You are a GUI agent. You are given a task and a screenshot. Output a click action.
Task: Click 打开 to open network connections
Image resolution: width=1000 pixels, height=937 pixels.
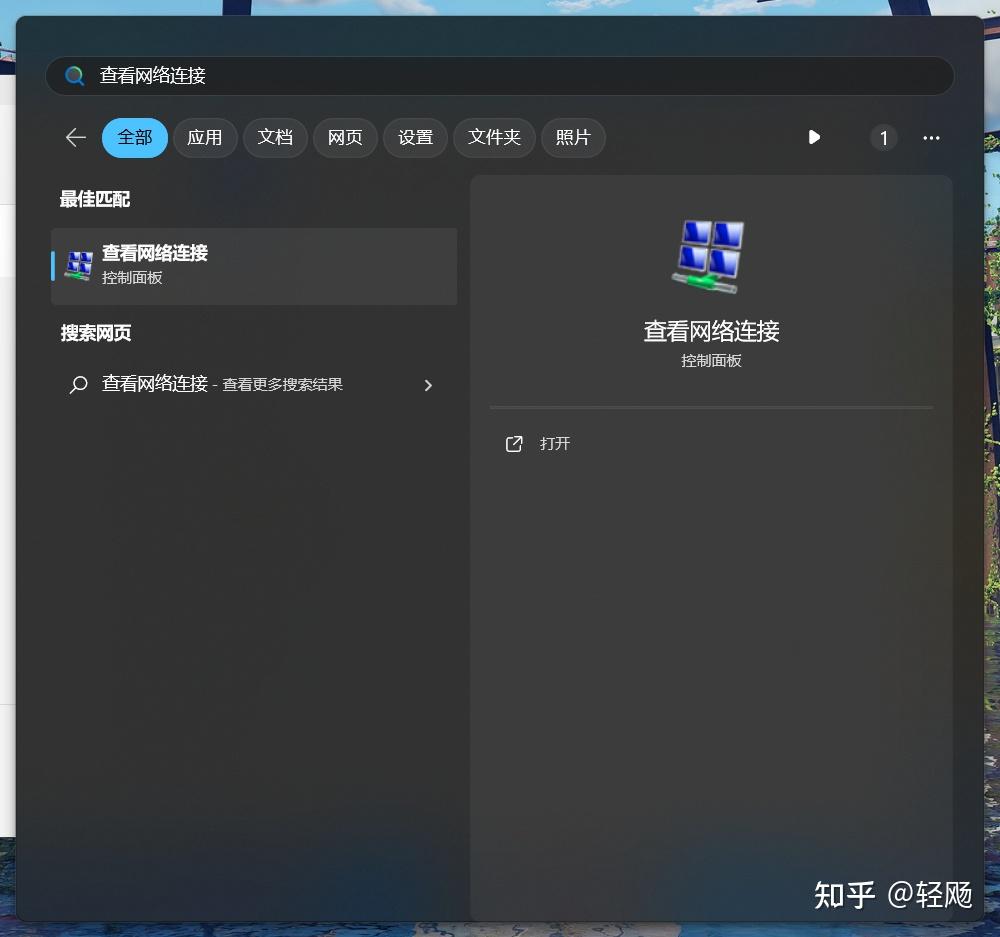coord(555,443)
